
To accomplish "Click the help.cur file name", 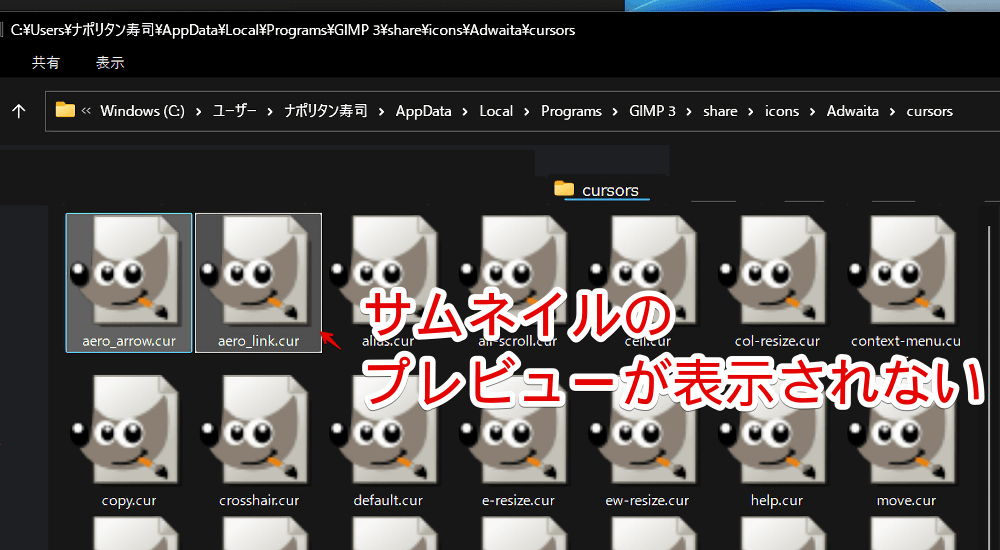I will 777,501.
